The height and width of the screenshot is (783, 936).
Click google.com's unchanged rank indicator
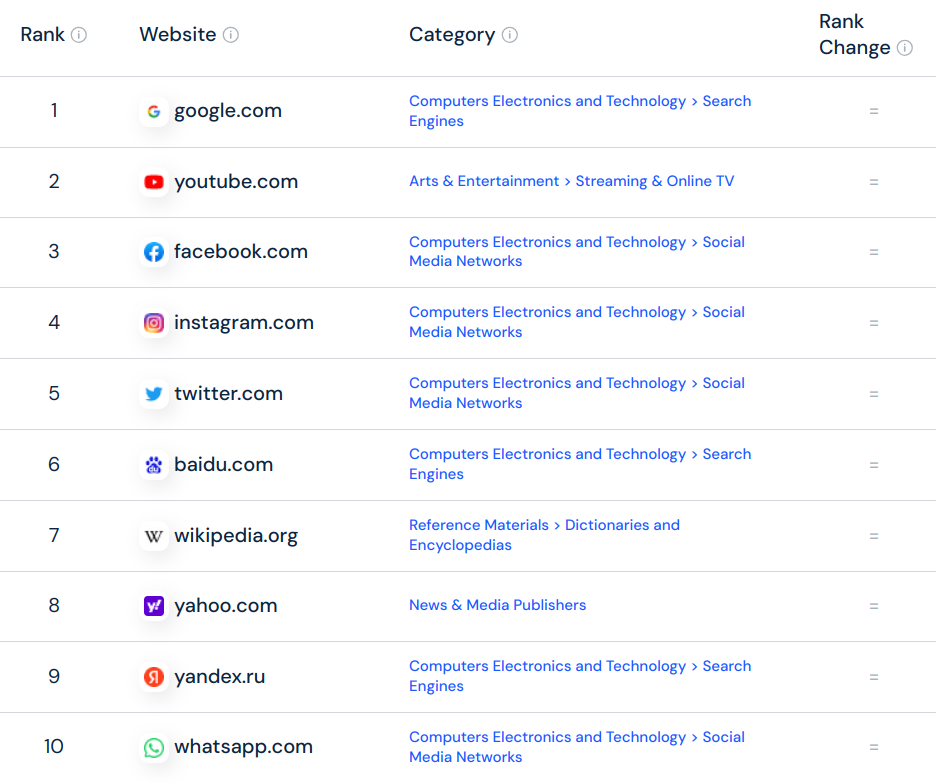tap(874, 111)
